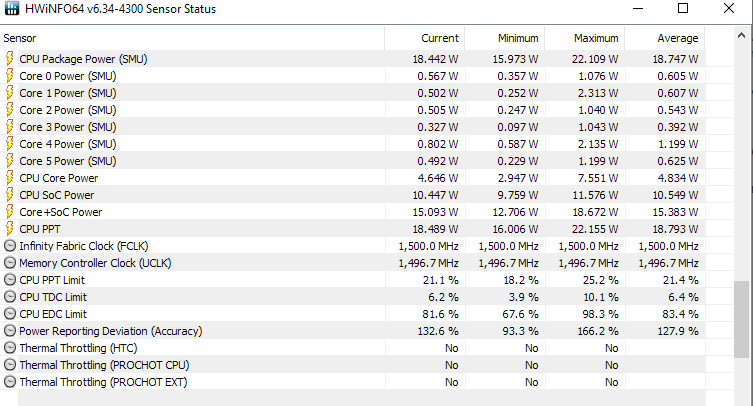Click the HWiNFO64 app icon in title bar
The height and width of the screenshot is (406, 753).
pyautogui.click(x=11, y=9)
